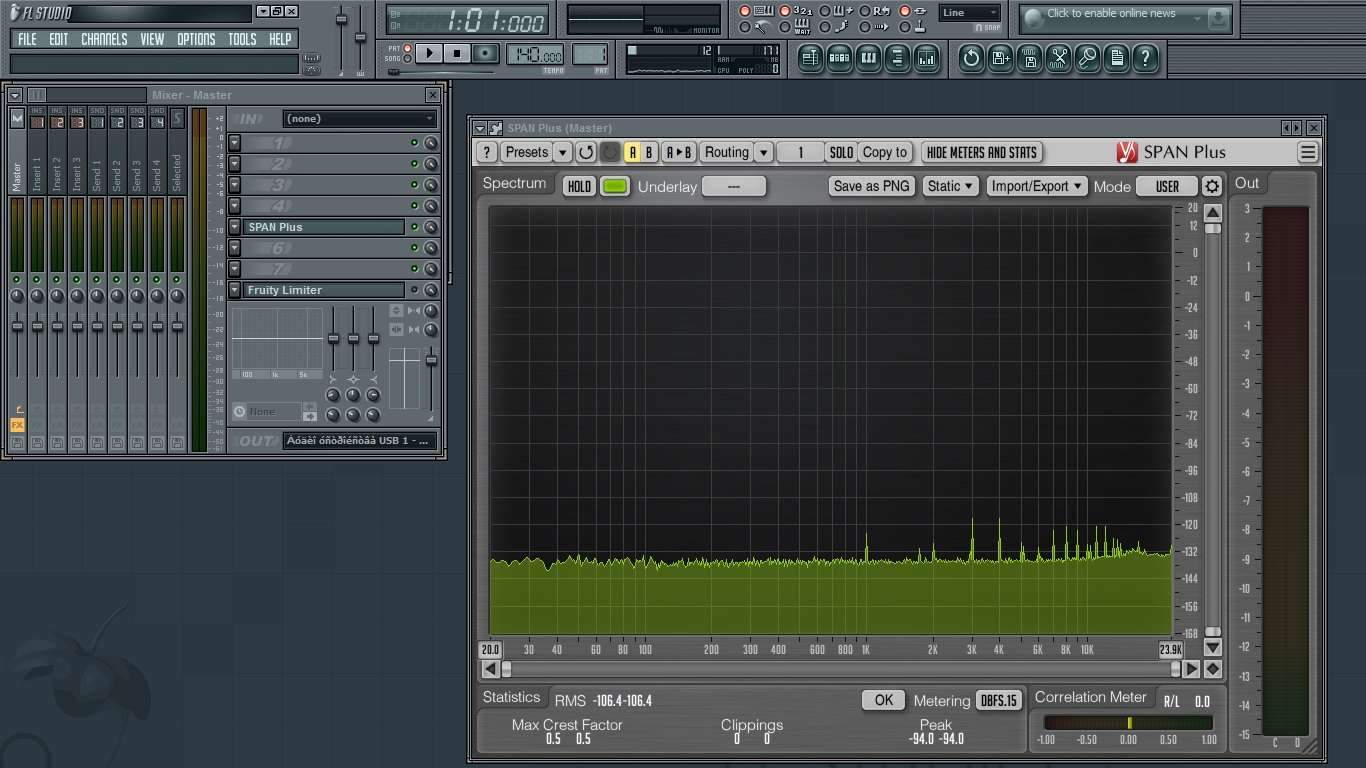This screenshot has width=1366, height=768.
Task: Click the Master track volume fader
Action: pyautogui.click(x=17, y=326)
